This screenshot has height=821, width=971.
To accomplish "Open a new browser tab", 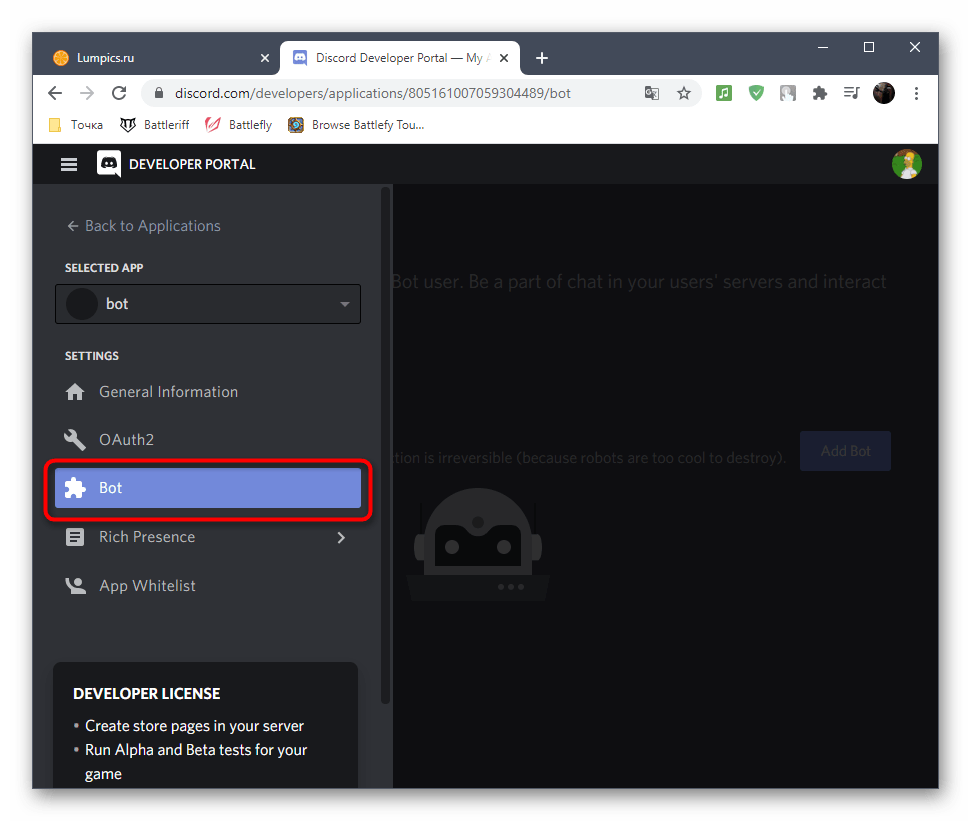I will (x=542, y=58).
